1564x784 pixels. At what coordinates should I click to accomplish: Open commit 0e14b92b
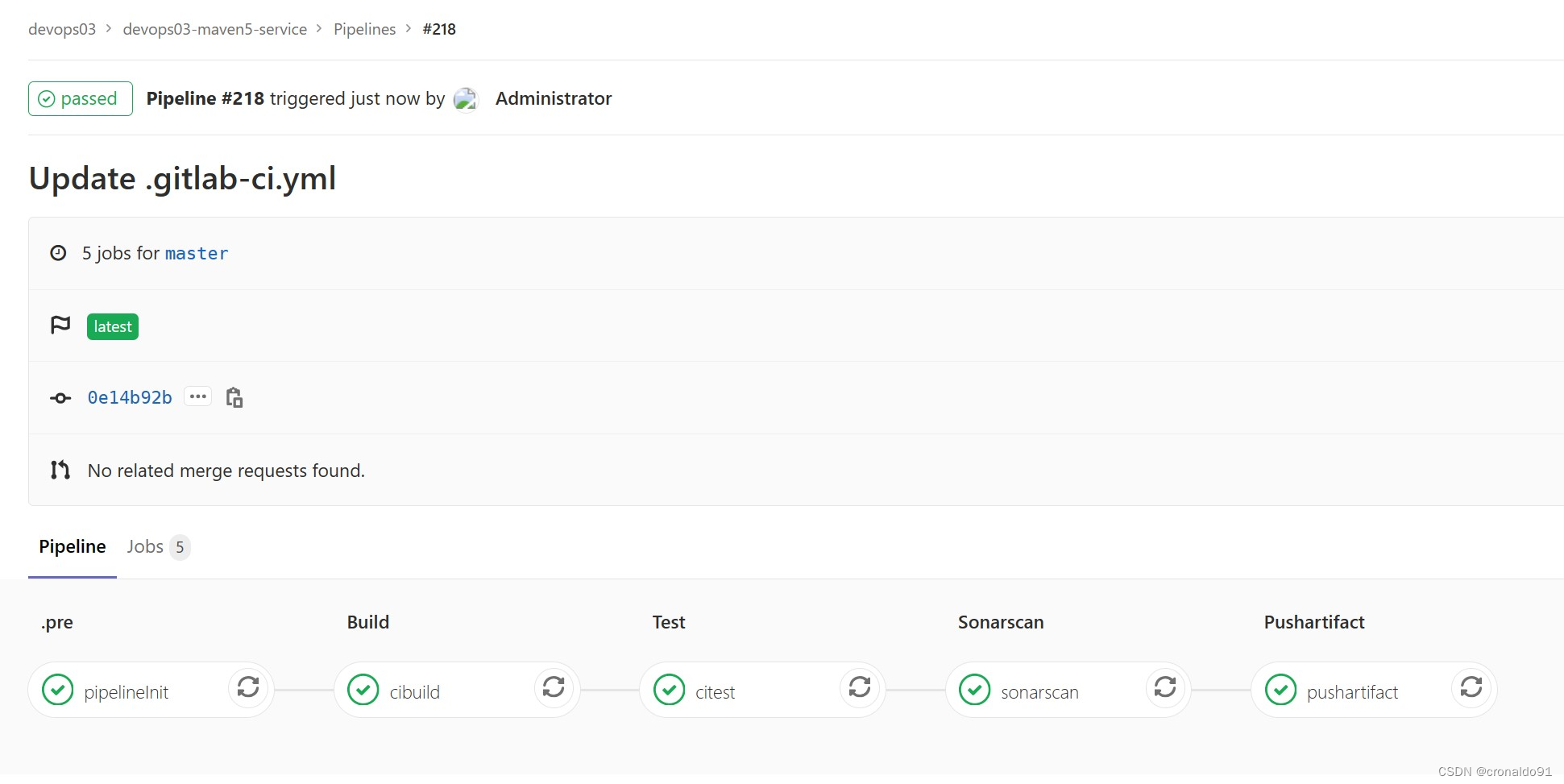[129, 397]
